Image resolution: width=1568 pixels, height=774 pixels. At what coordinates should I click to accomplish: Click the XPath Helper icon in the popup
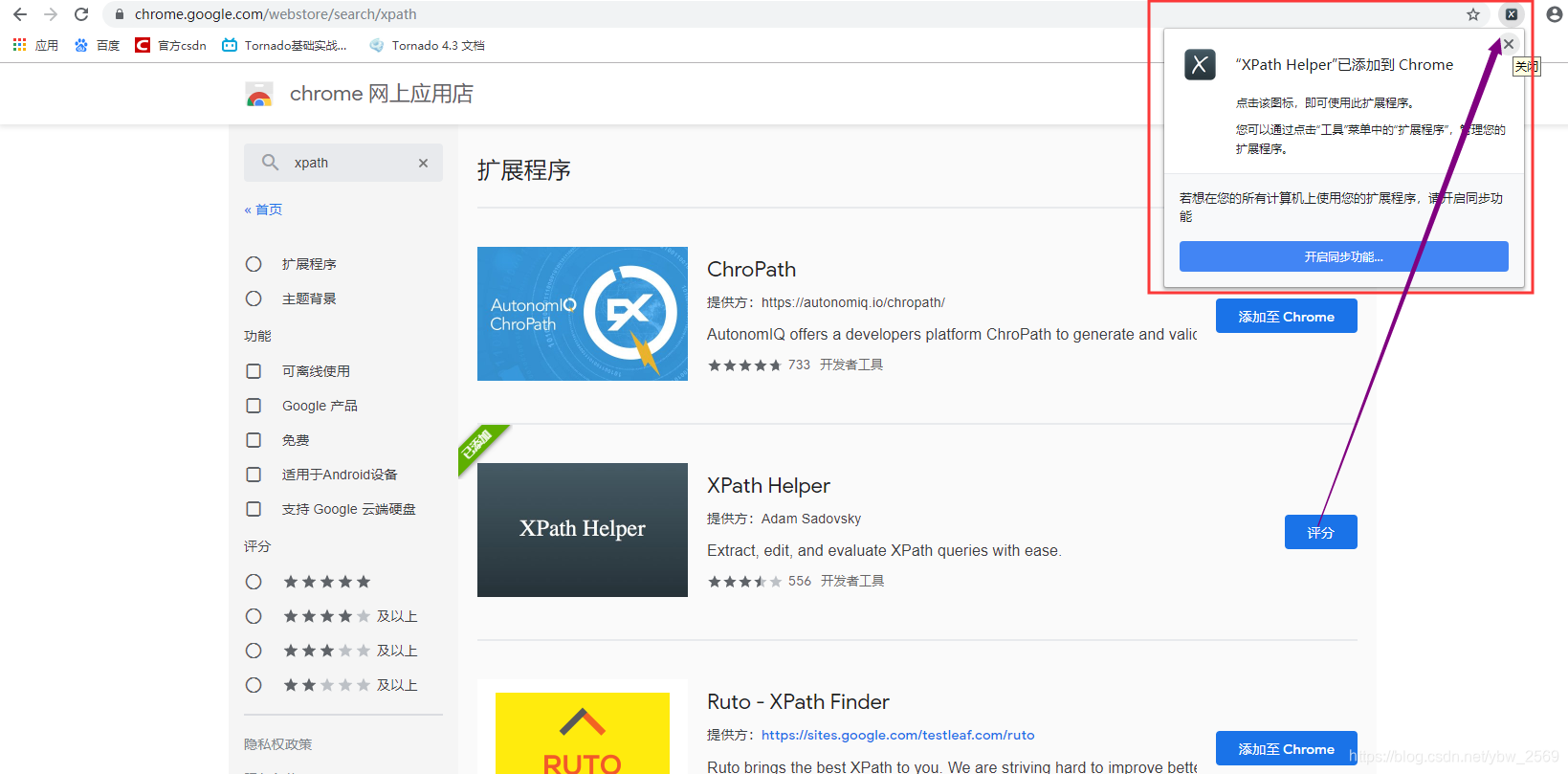click(1200, 64)
